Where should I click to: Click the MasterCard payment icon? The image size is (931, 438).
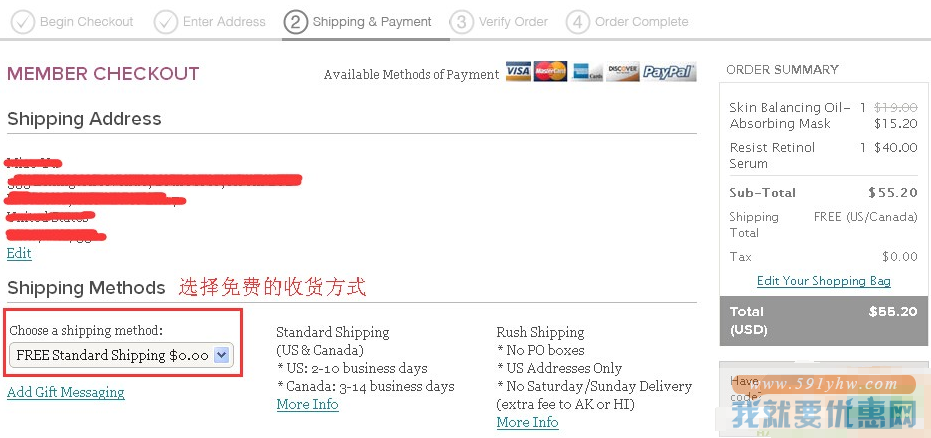click(x=550, y=71)
